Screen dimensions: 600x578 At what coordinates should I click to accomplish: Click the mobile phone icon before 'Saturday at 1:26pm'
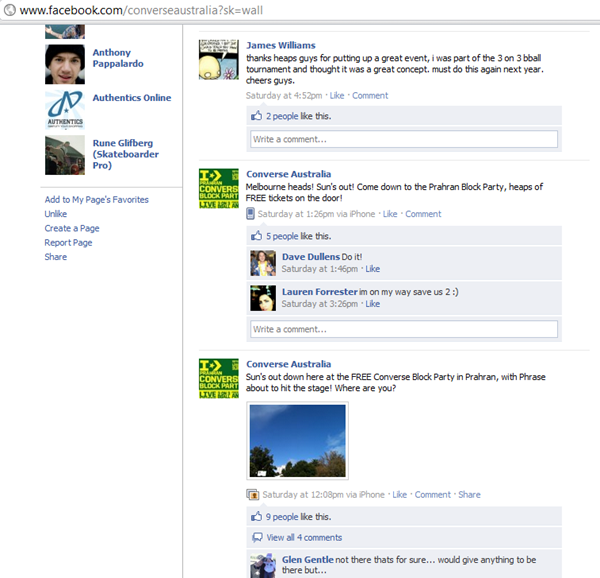(250, 213)
